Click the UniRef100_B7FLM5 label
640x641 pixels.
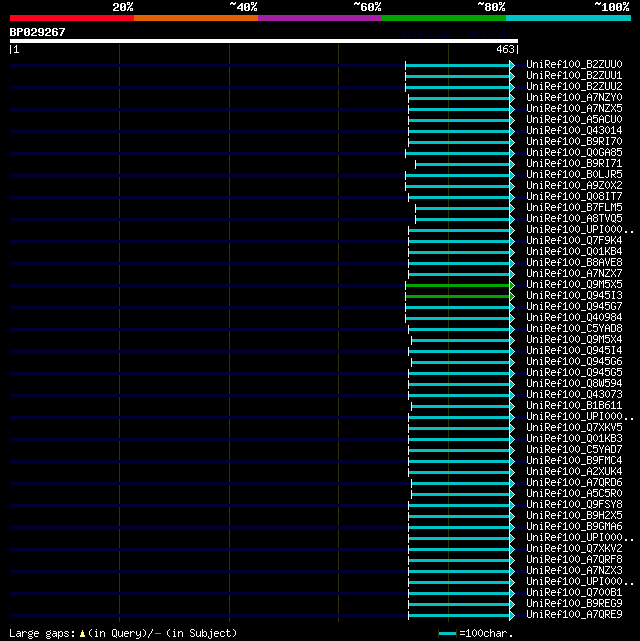[574, 208]
